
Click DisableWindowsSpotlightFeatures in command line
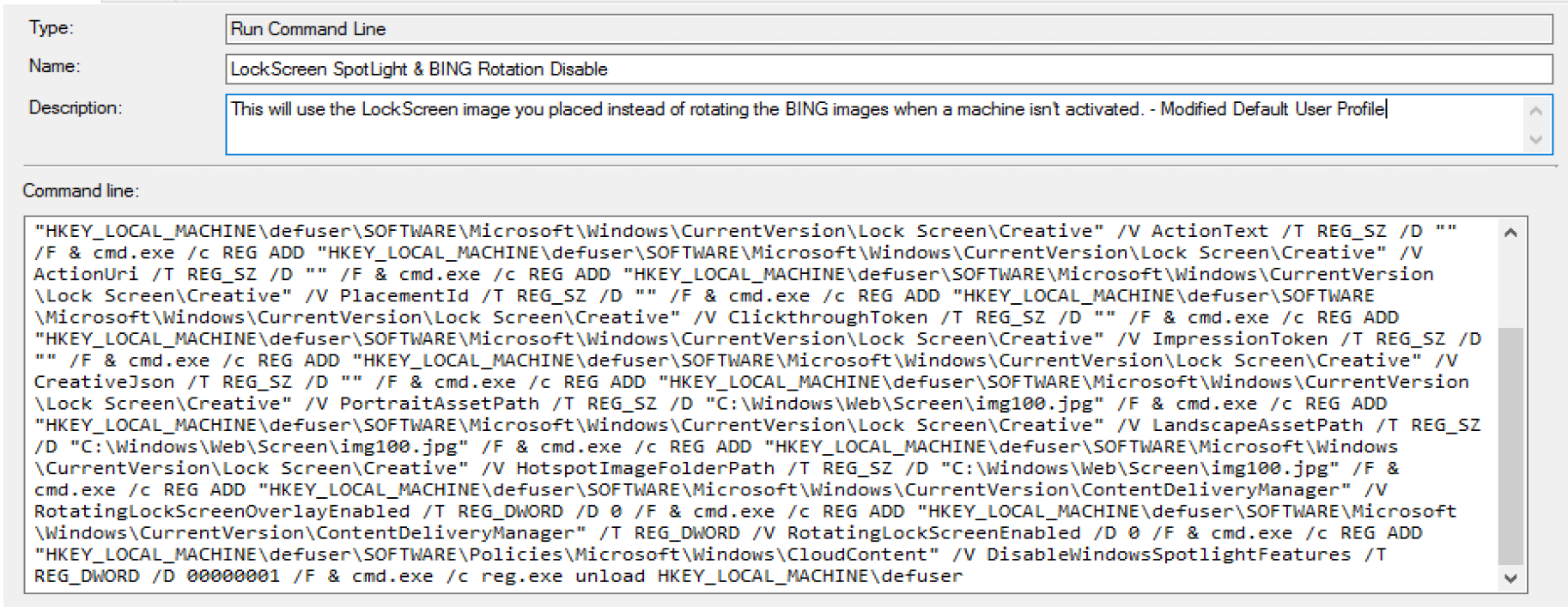1168,555
